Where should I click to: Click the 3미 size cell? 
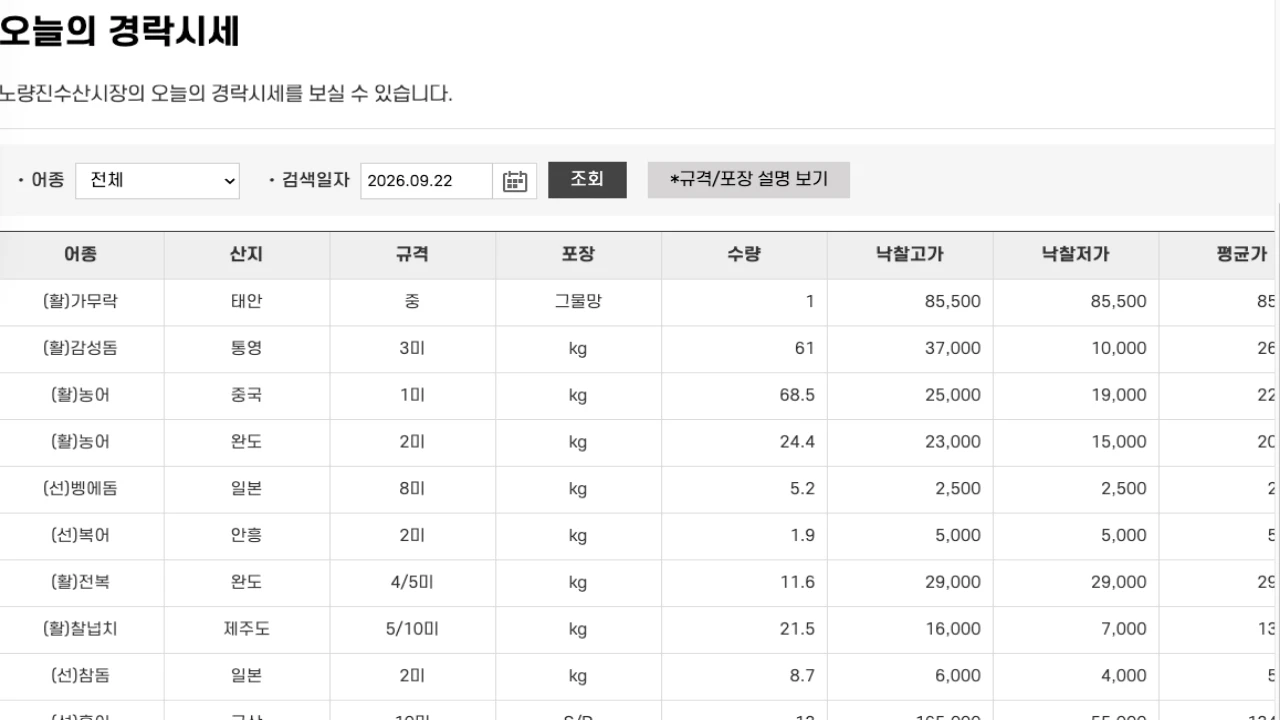coord(413,348)
